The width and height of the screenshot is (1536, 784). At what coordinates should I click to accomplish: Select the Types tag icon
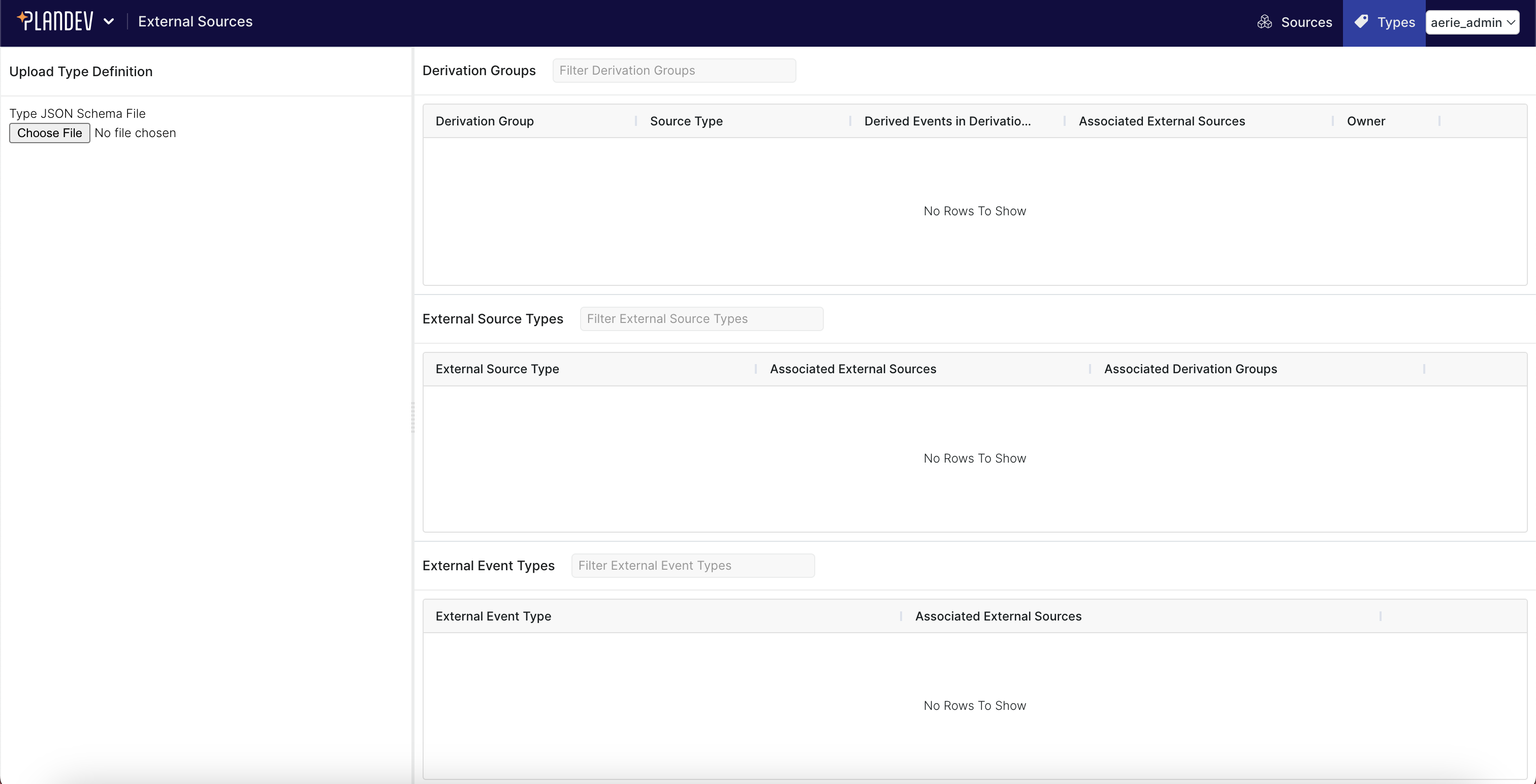click(1362, 22)
